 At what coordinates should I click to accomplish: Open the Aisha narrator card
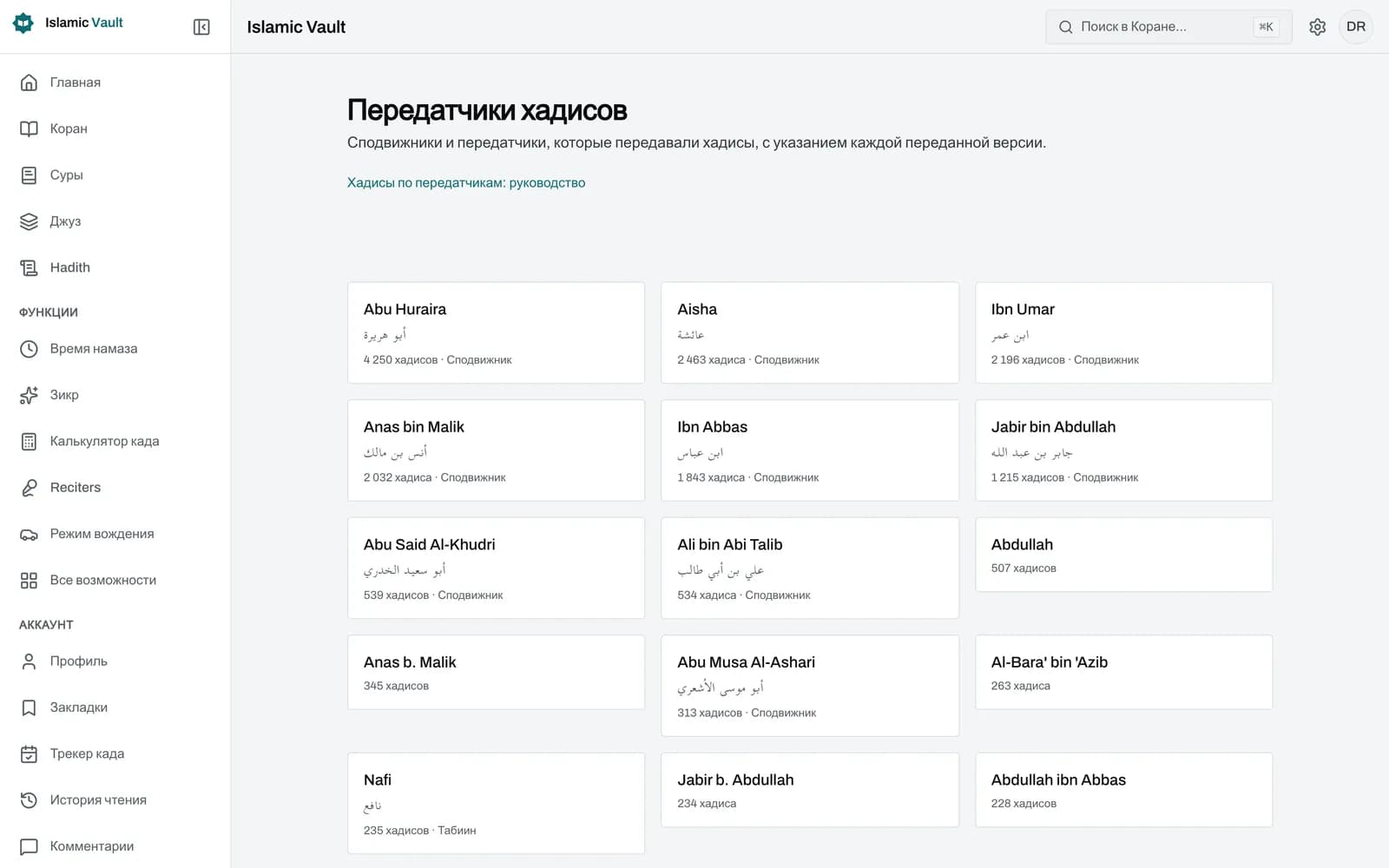[810, 332]
